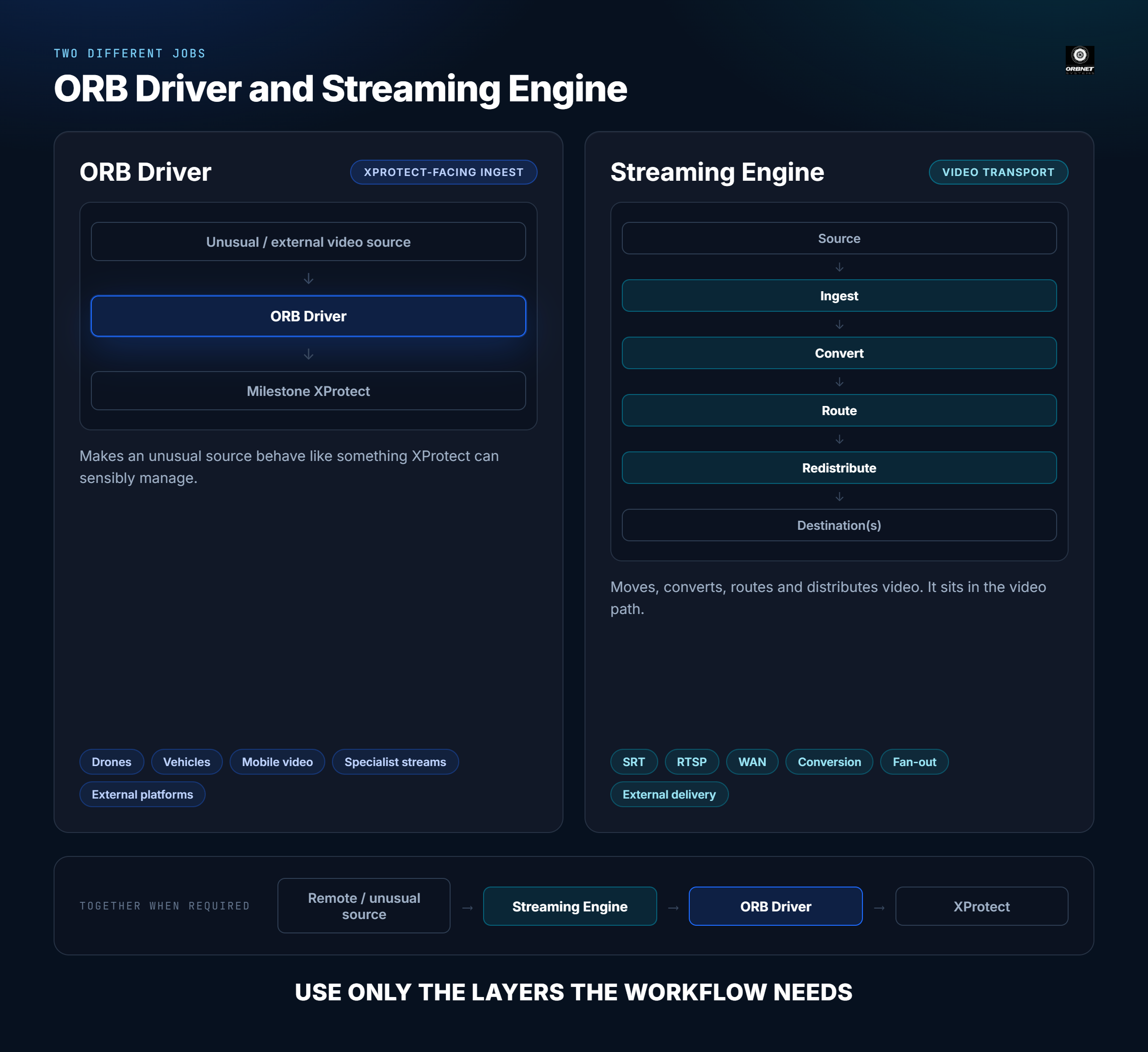Click the Streaming Engine card heading
Viewport: 1148px width, 1052px height.
click(x=717, y=172)
